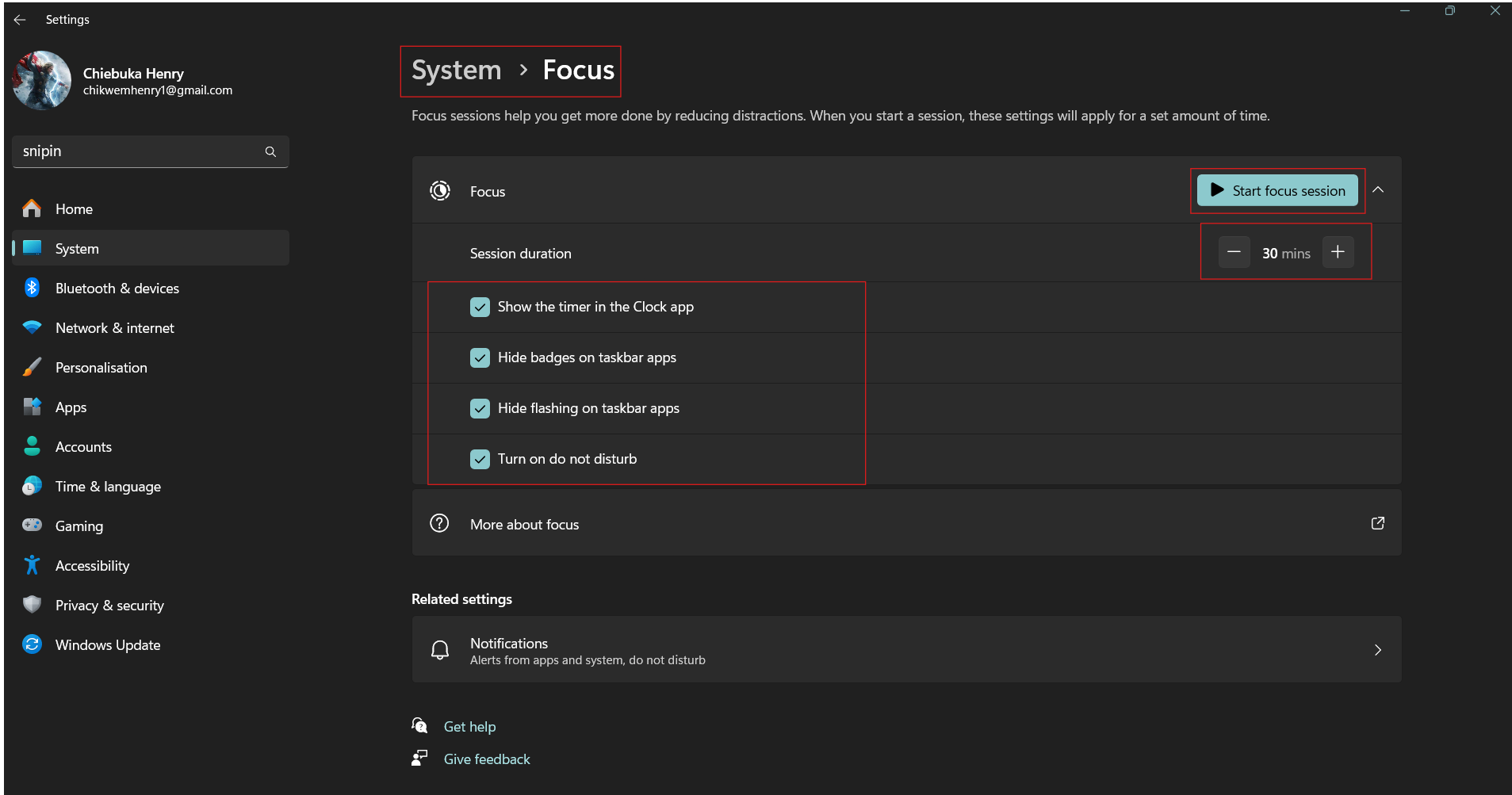Increase session duration with plus button
1512x795 pixels.
(1338, 252)
